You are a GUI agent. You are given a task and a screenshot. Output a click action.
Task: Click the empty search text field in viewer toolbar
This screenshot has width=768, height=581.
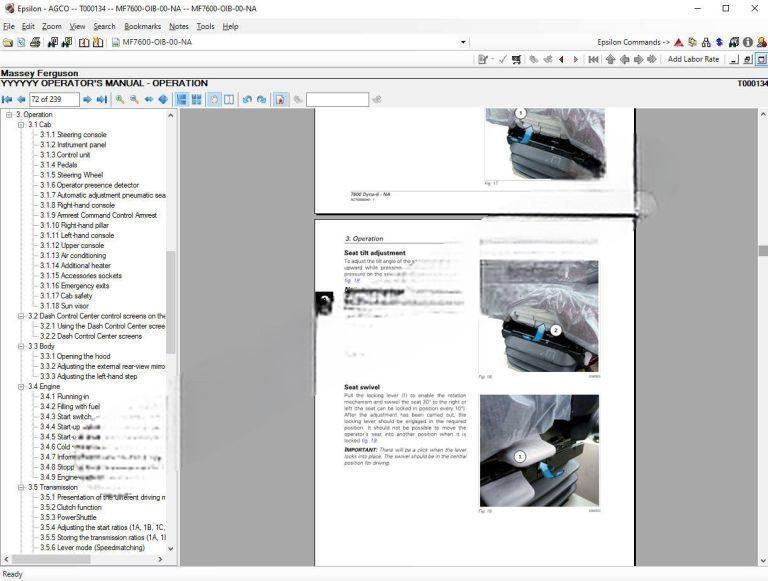tap(337, 99)
